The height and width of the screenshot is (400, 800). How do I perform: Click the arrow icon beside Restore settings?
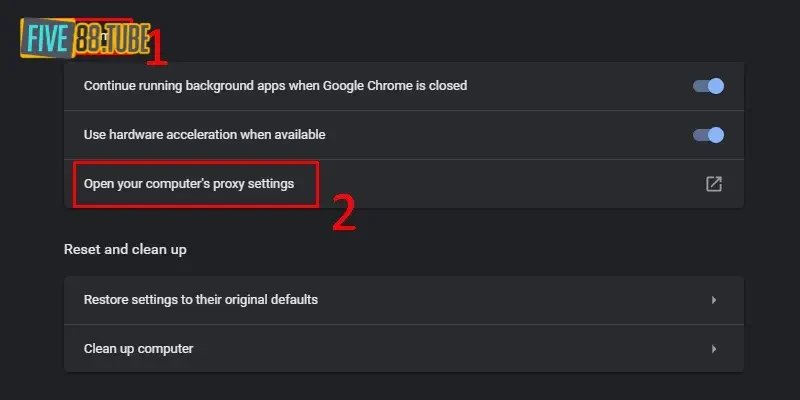point(714,300)
